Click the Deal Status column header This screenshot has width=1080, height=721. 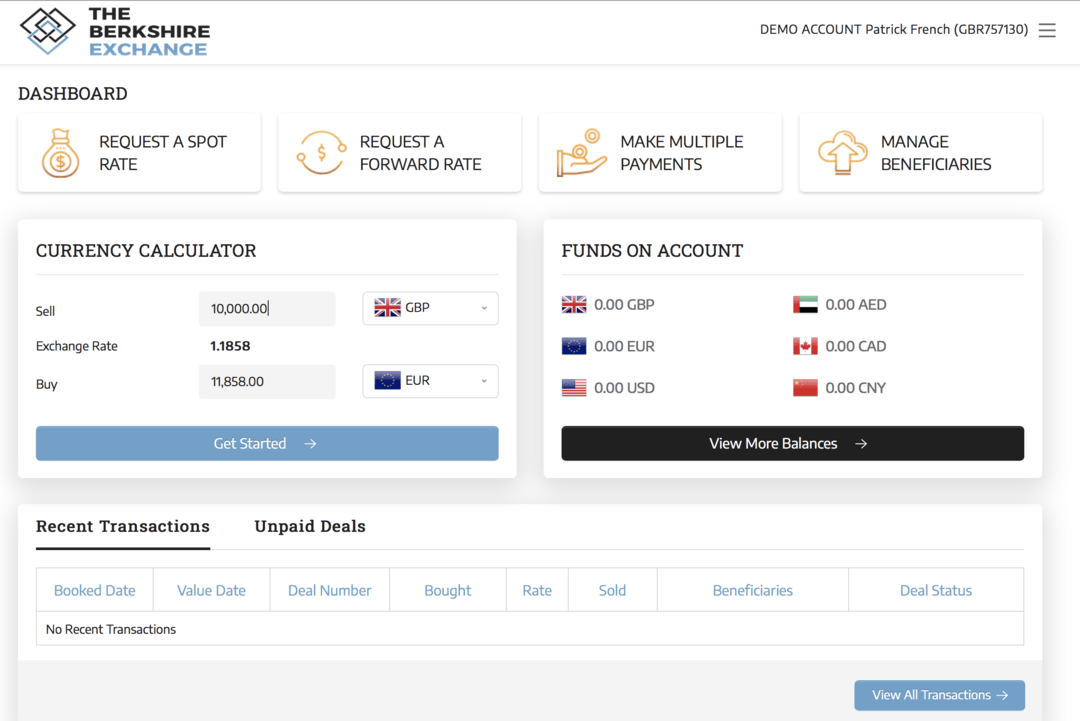936,590
